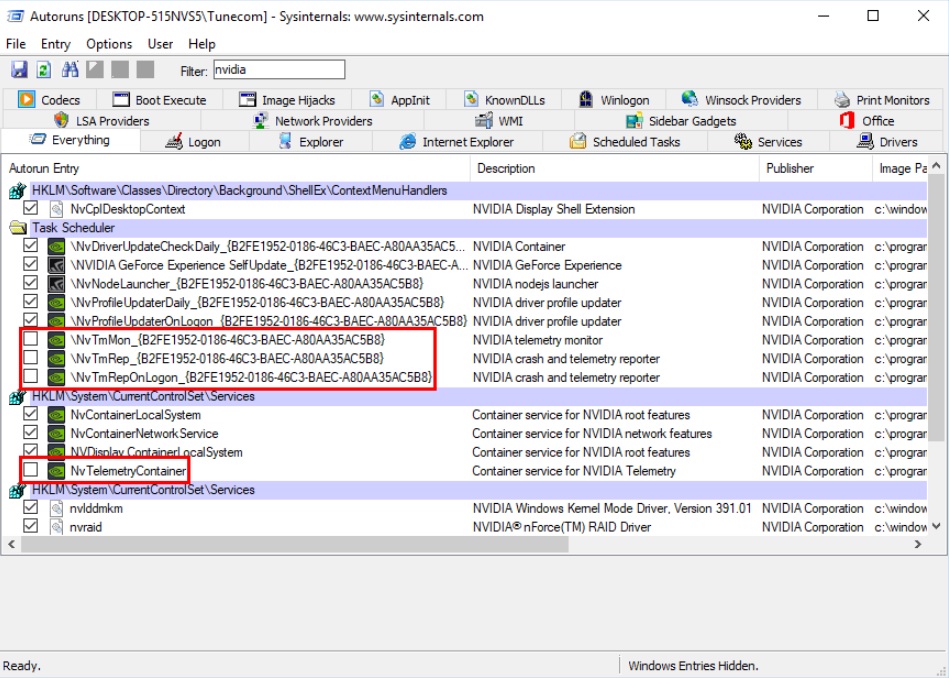
Task: Sort by the Description column header
Action: coord(615,168)
